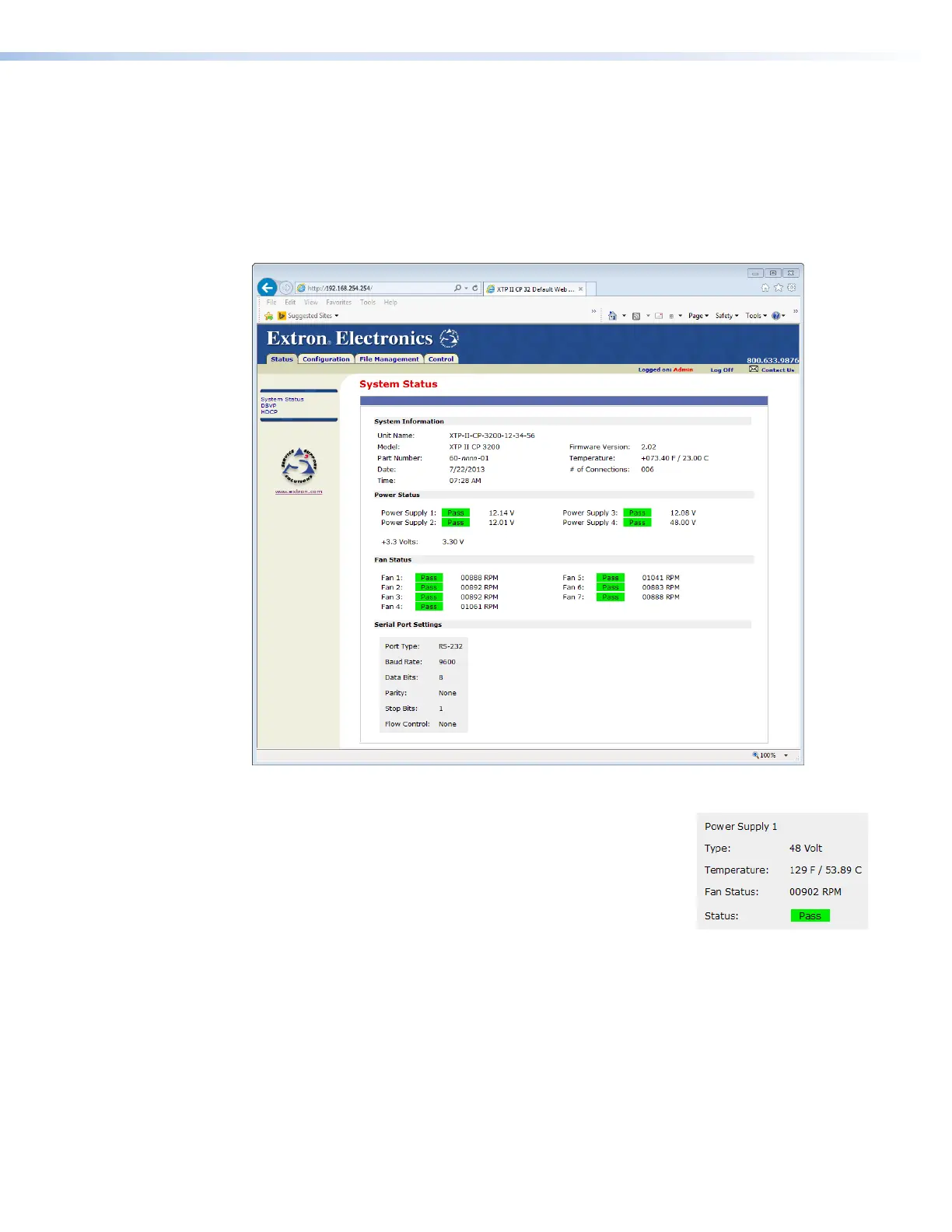Click Fan 7 Pass indicator

(x=611, y=597)
